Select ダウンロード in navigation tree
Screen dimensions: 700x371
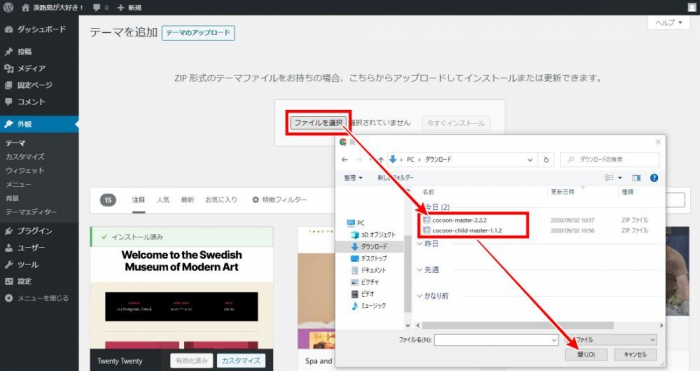click(370, 246)
